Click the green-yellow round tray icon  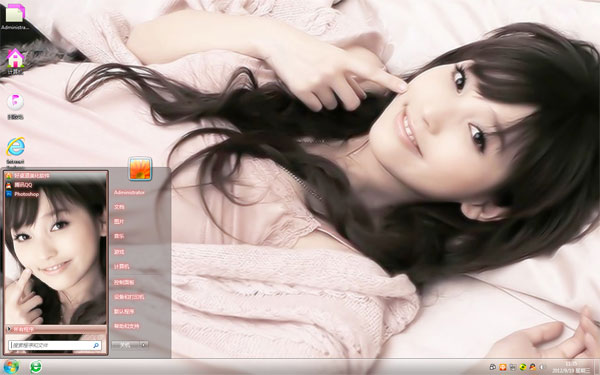click(x=523, y=367)
